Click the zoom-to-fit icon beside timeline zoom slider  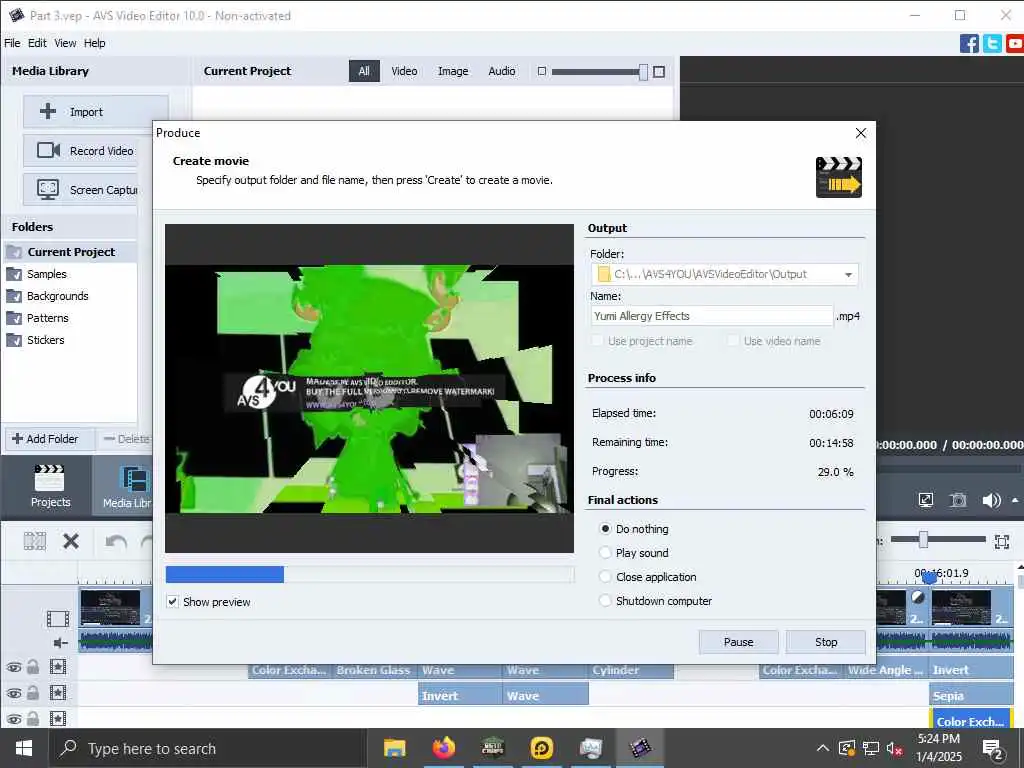tap(1001, 541)
